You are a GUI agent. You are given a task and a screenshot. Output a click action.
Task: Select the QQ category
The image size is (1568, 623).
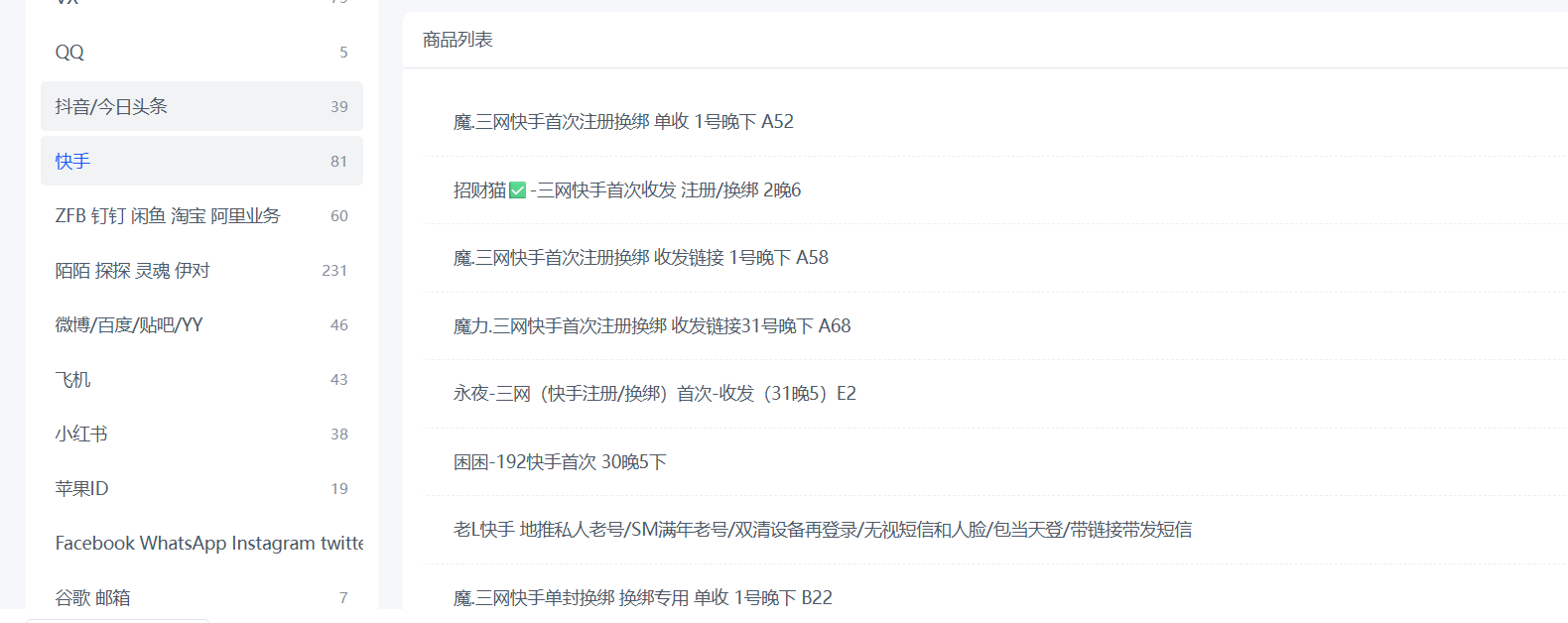pyautogui.click(x=201, y=52)
